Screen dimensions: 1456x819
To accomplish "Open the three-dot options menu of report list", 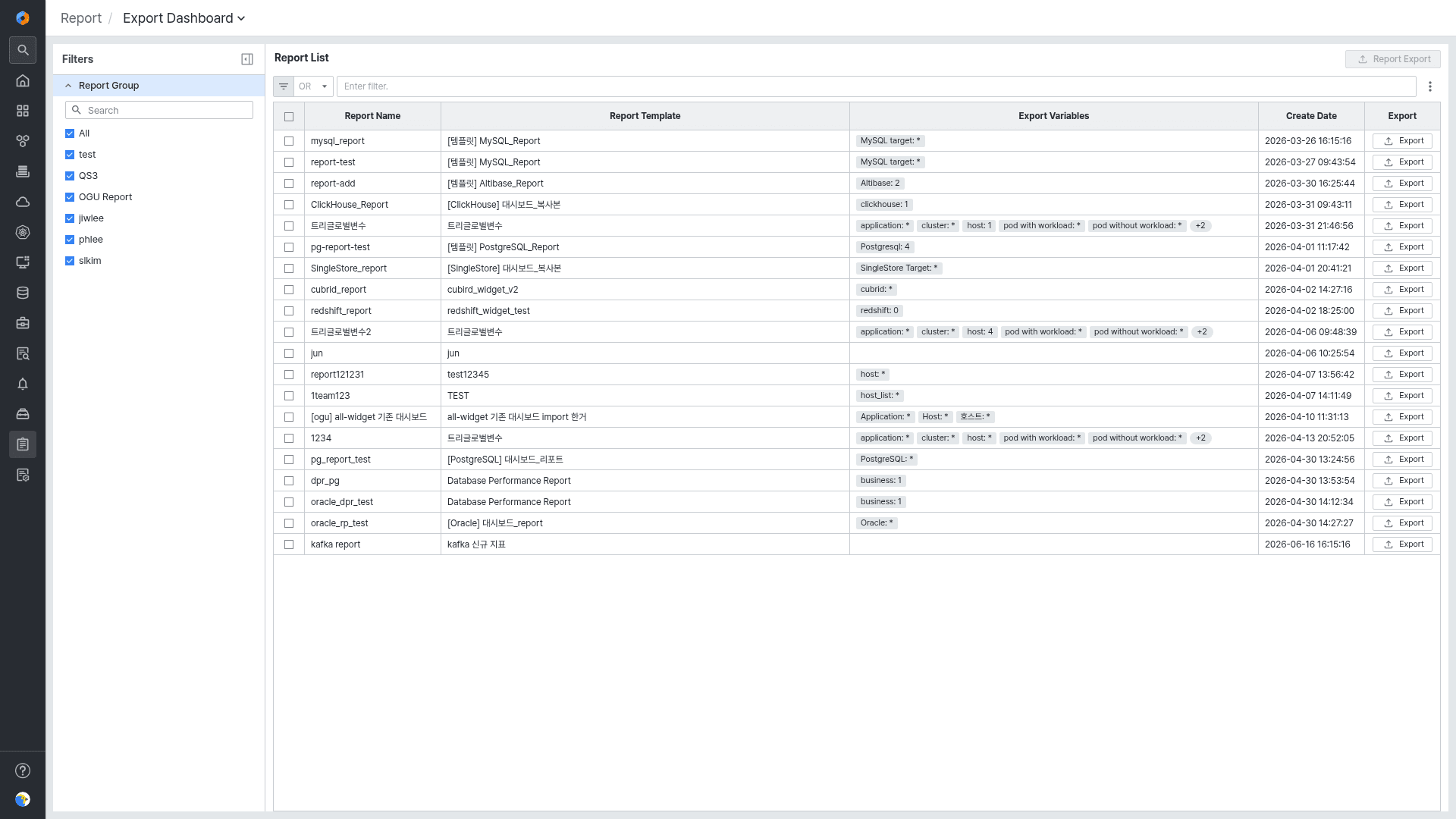I will 1430,86.
